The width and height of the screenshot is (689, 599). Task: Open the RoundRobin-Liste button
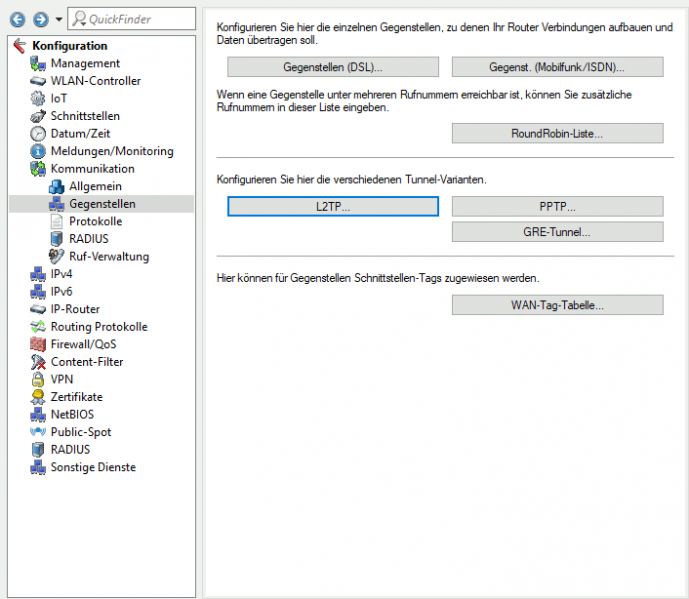click(557, 133)
